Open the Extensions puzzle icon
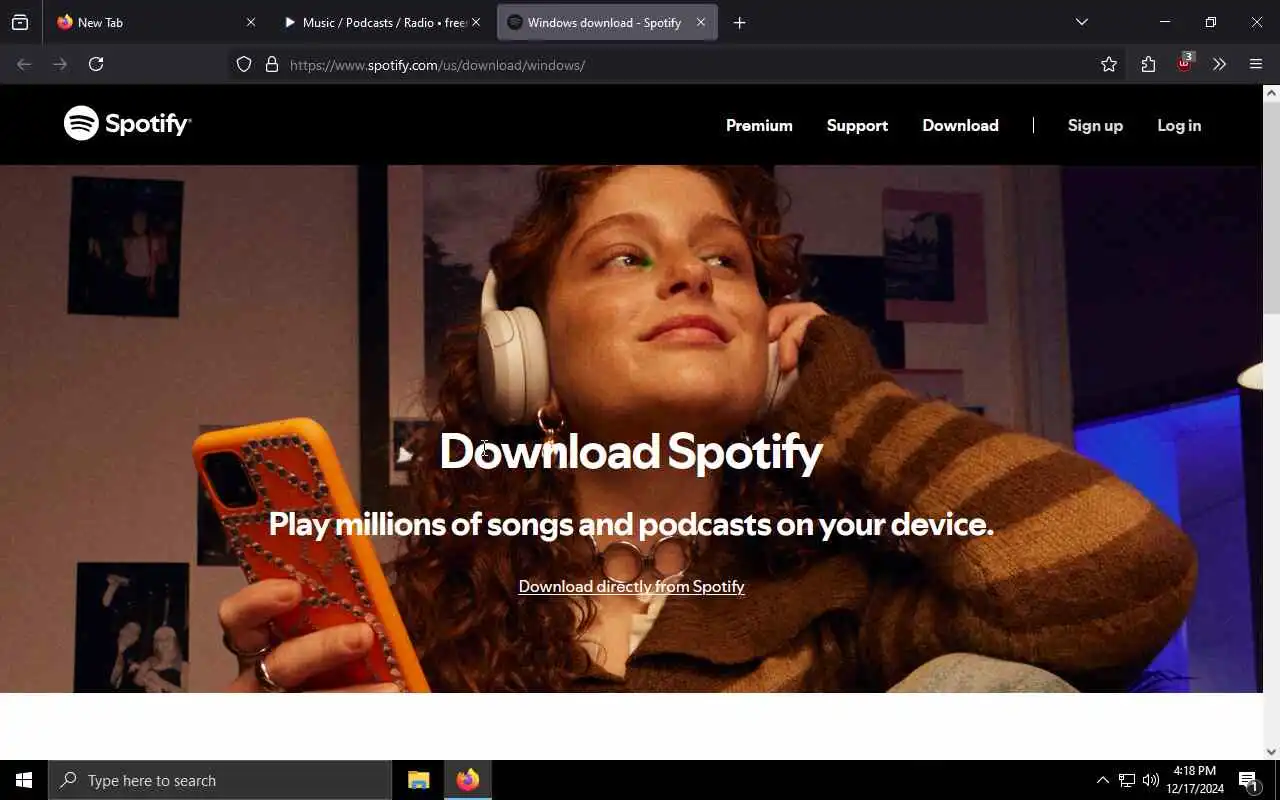 1148,64
